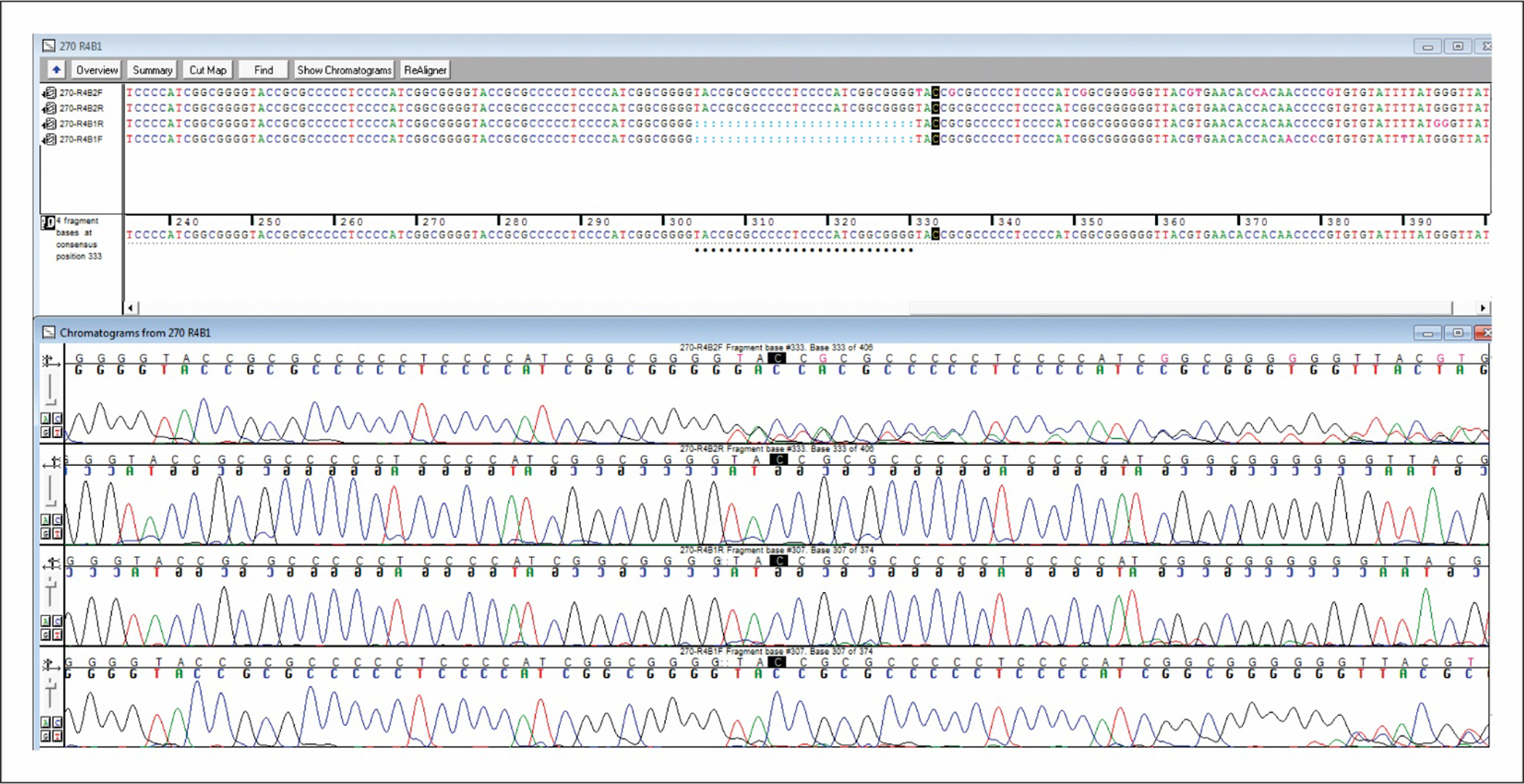Open the Overview view
The width and height of the screenshot is (1524, 784).
tap(96, 70)
